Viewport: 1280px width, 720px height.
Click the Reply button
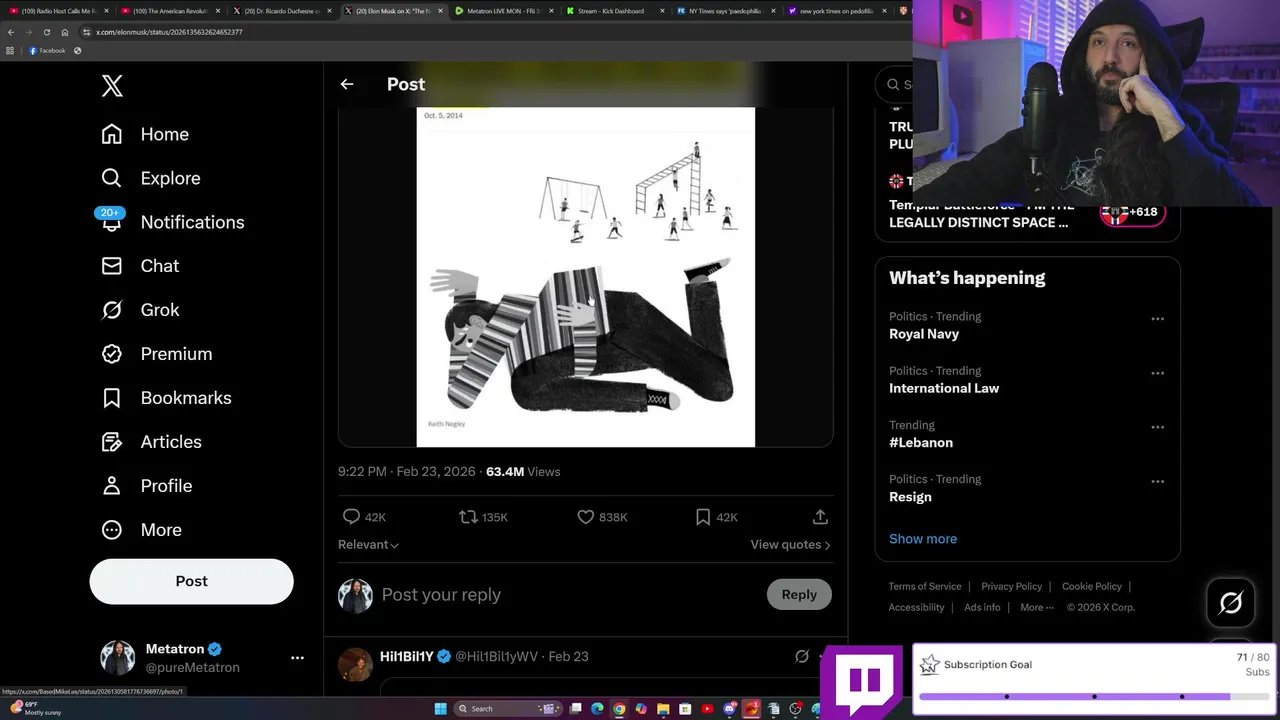(x=799, y=594)
